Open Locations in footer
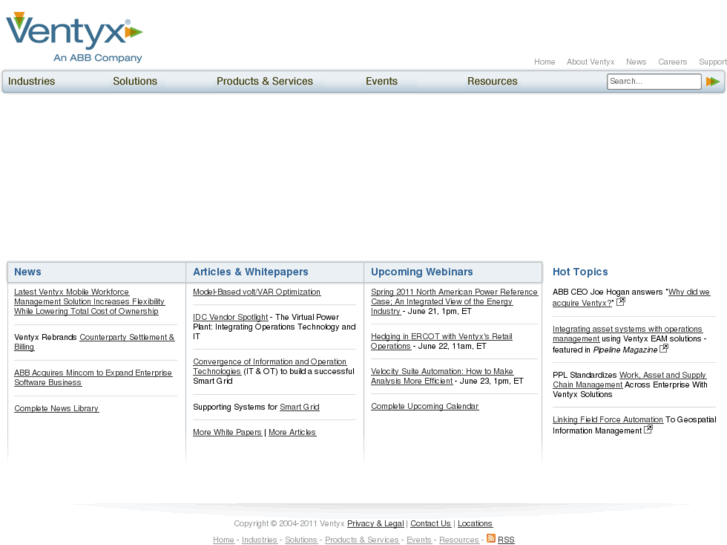 pos(475,523)
